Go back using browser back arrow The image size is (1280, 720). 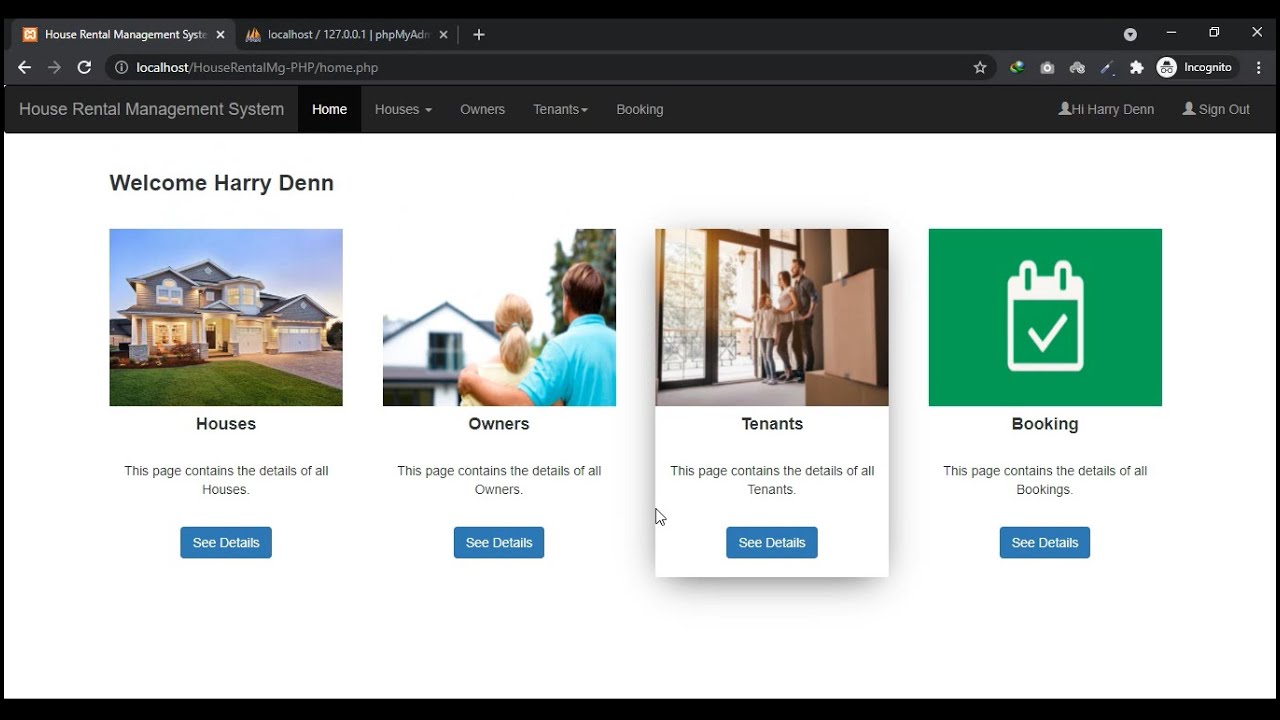coord(24,67)
